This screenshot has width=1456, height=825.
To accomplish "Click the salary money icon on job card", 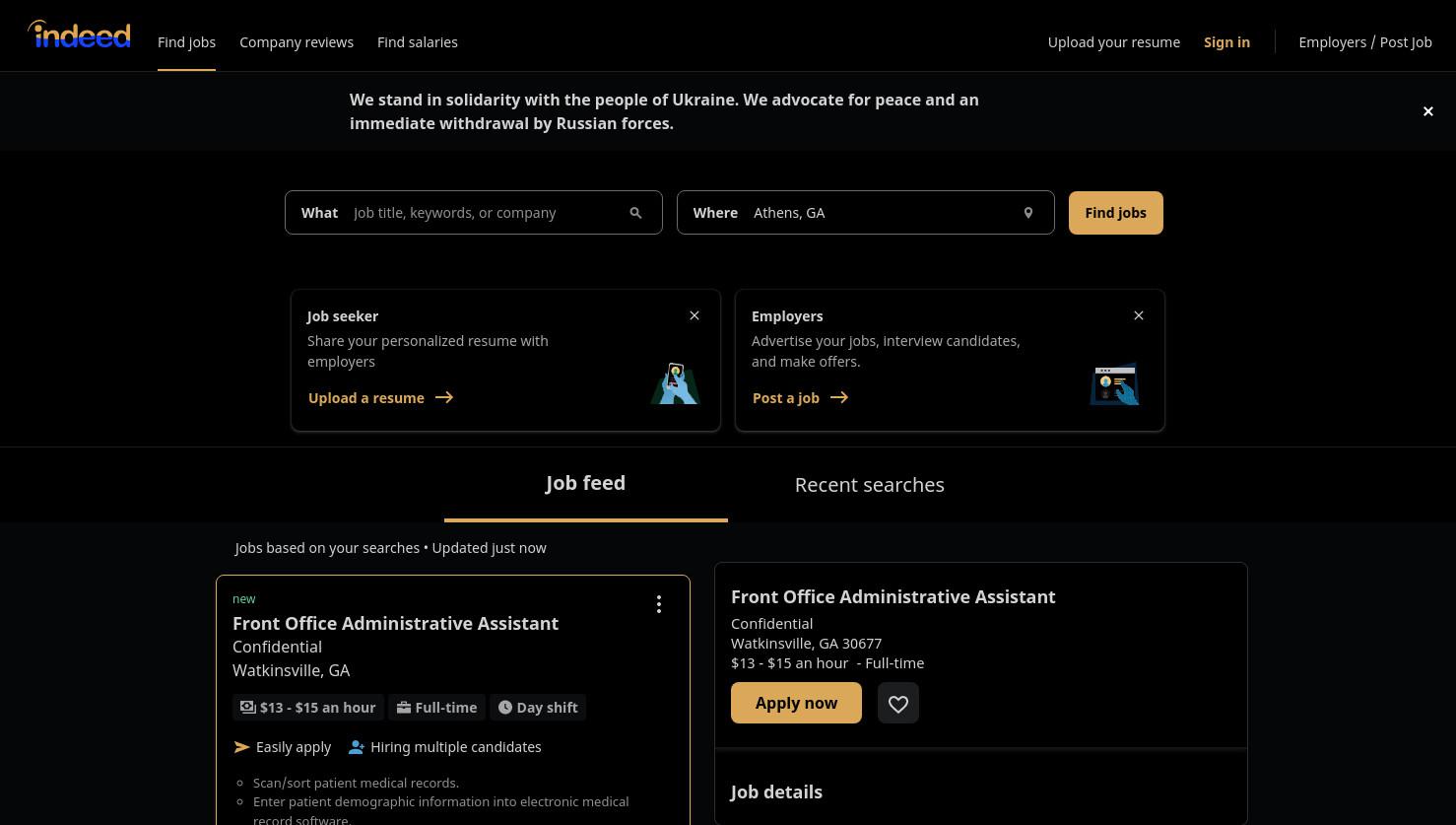I will coord(248,707).
